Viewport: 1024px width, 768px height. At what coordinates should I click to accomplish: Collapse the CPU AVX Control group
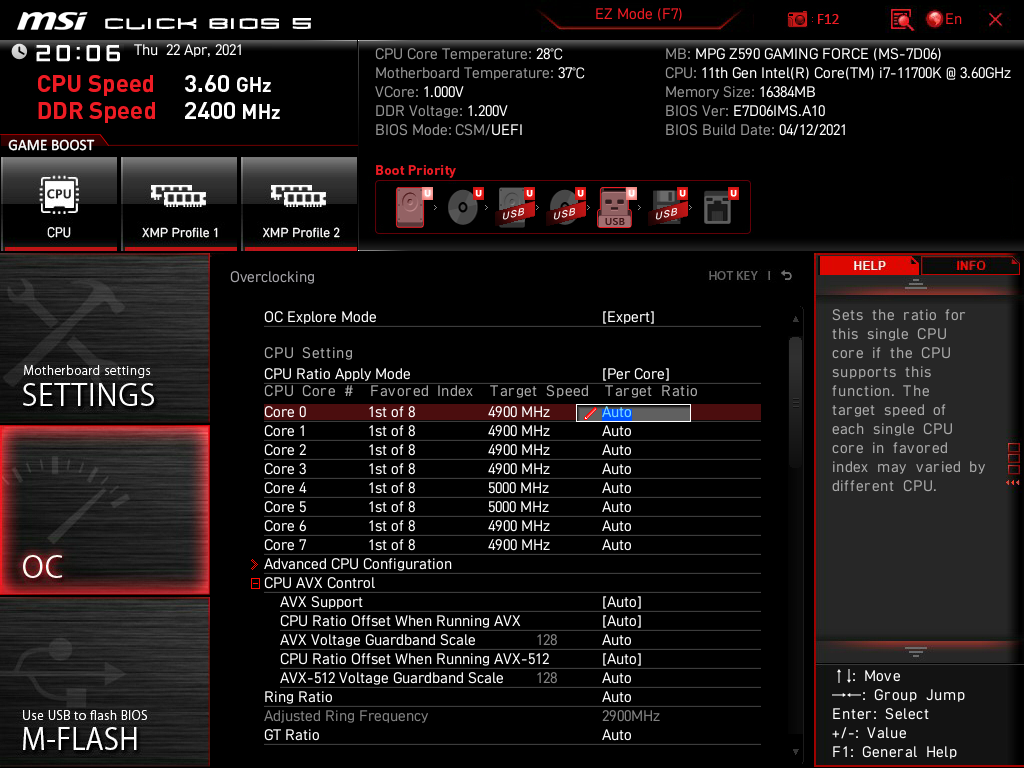(255, 583)
